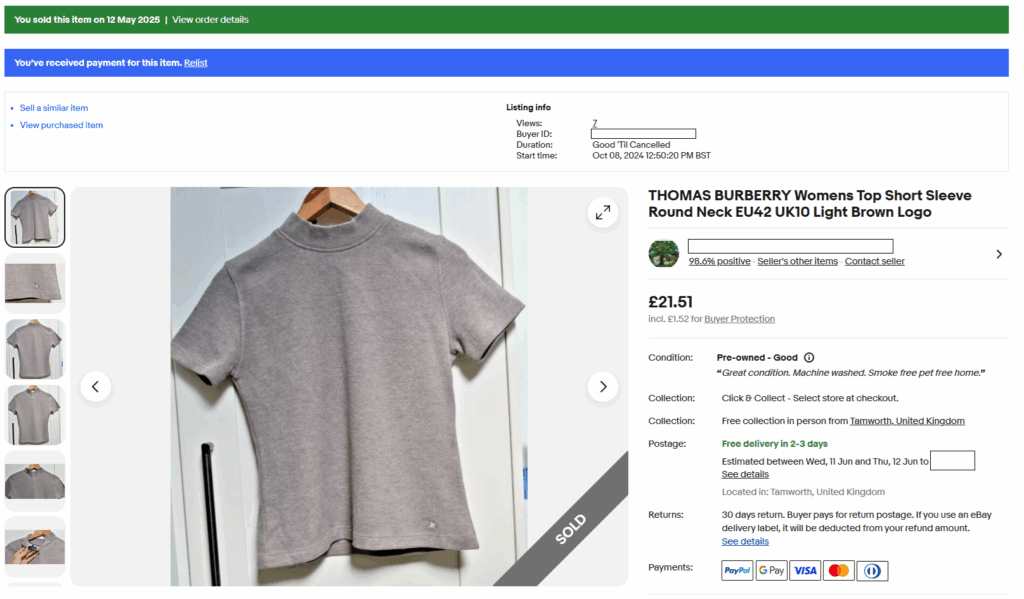Select the Visa payment icon

pyautogui.click(x=805, y=570)
